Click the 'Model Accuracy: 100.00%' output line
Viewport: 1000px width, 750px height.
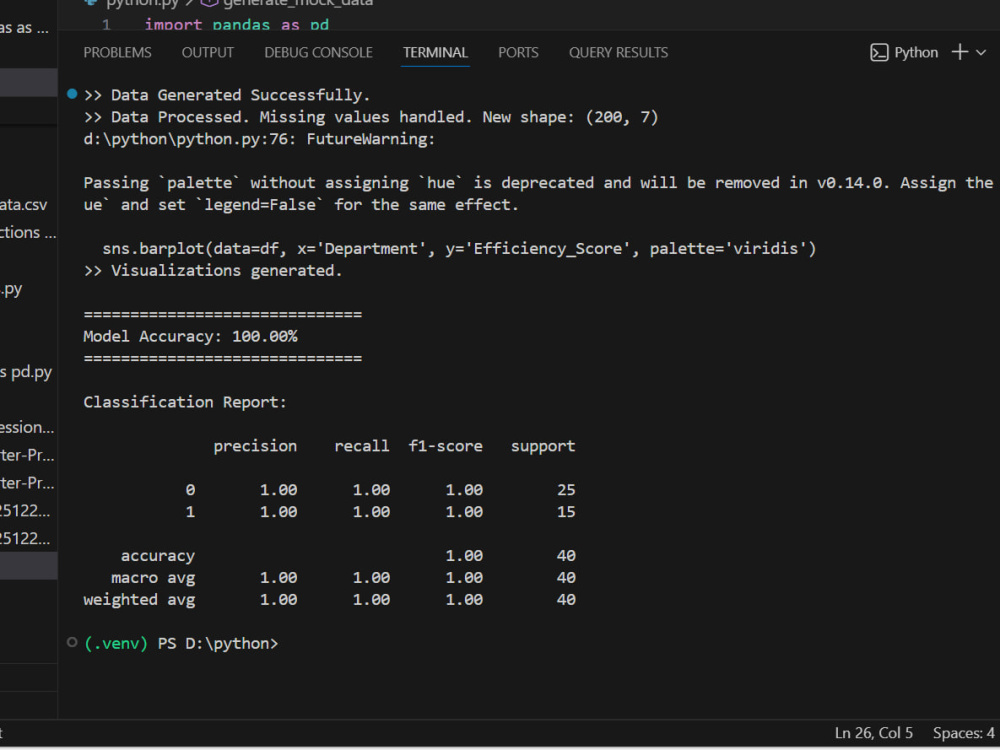(x=190, y=336)
